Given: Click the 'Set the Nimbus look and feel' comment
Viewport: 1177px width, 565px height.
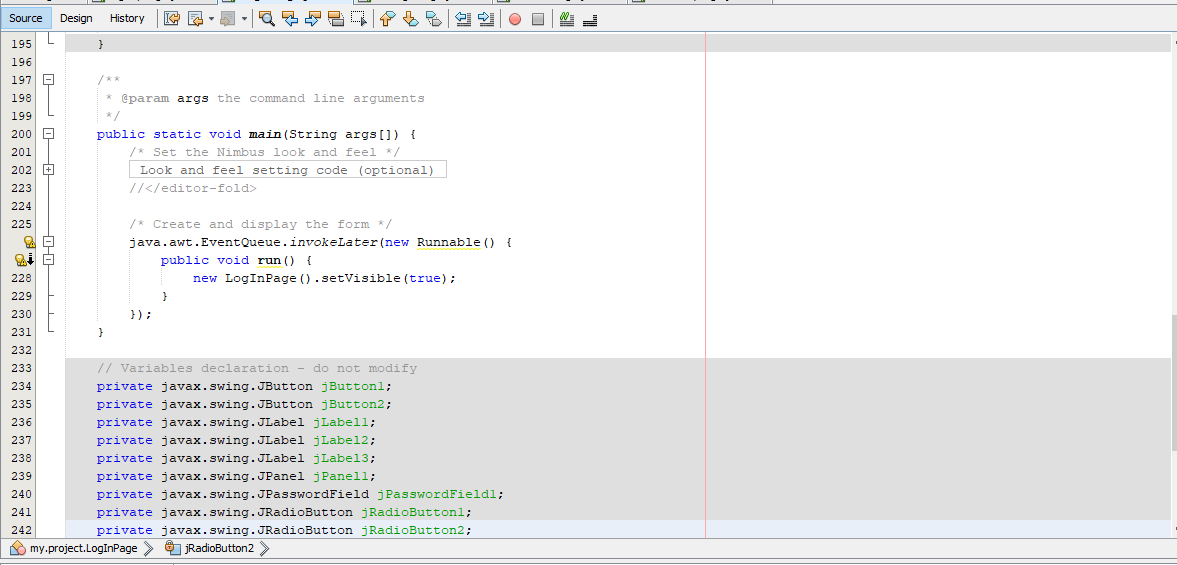Looking at the screenshot, I should click(265, 152).
